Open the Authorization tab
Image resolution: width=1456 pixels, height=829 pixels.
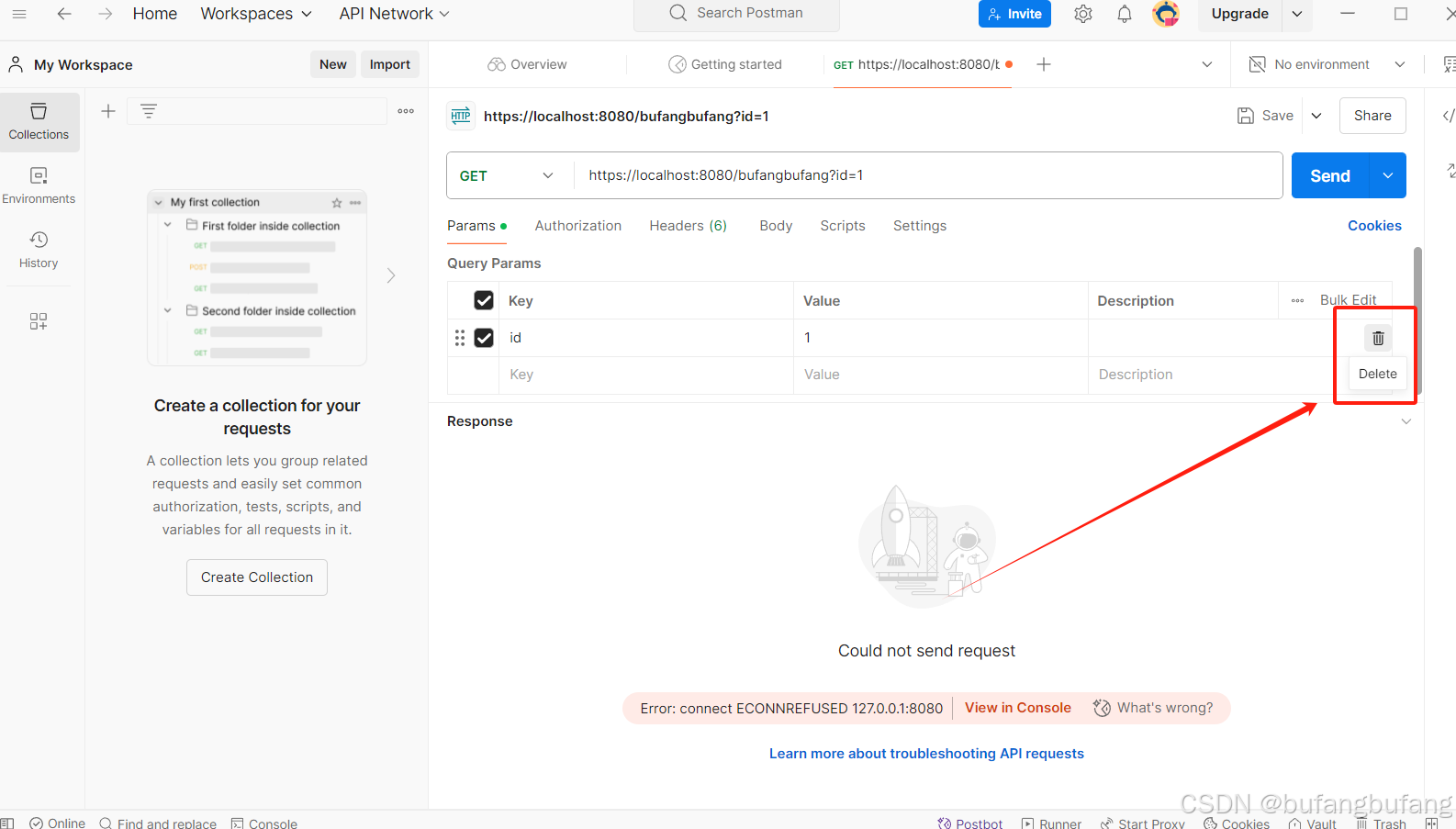[x=578, y=226]
